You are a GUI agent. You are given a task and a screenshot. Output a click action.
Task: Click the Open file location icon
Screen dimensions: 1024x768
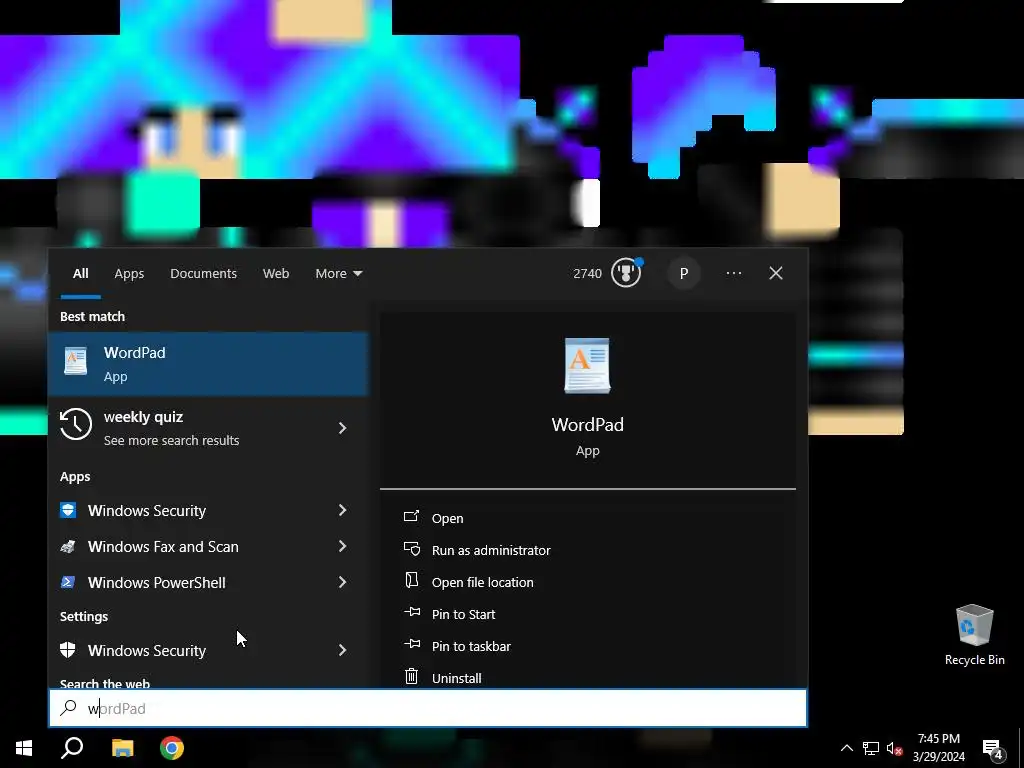[411, 580]
